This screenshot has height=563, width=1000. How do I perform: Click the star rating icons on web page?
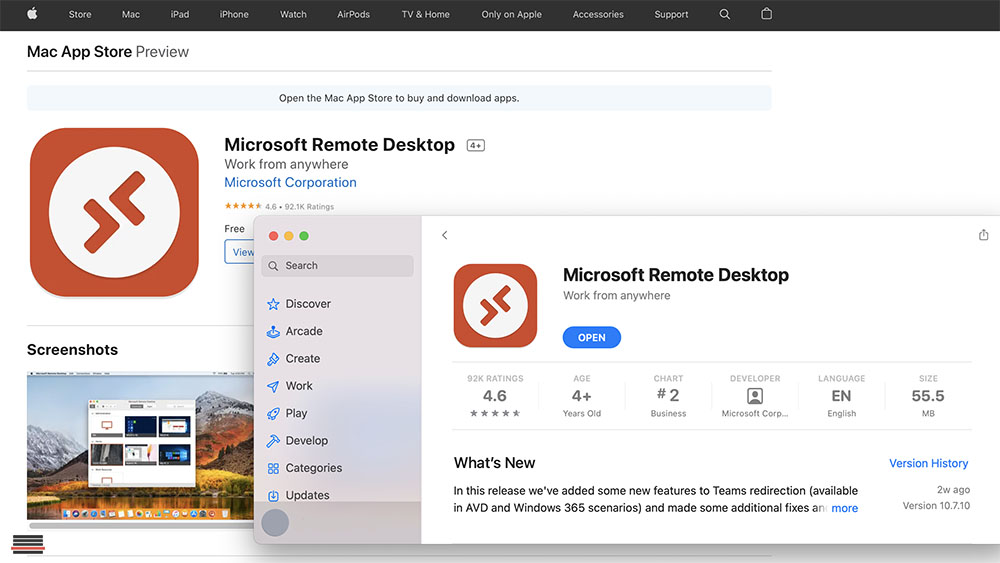point(243,206)
